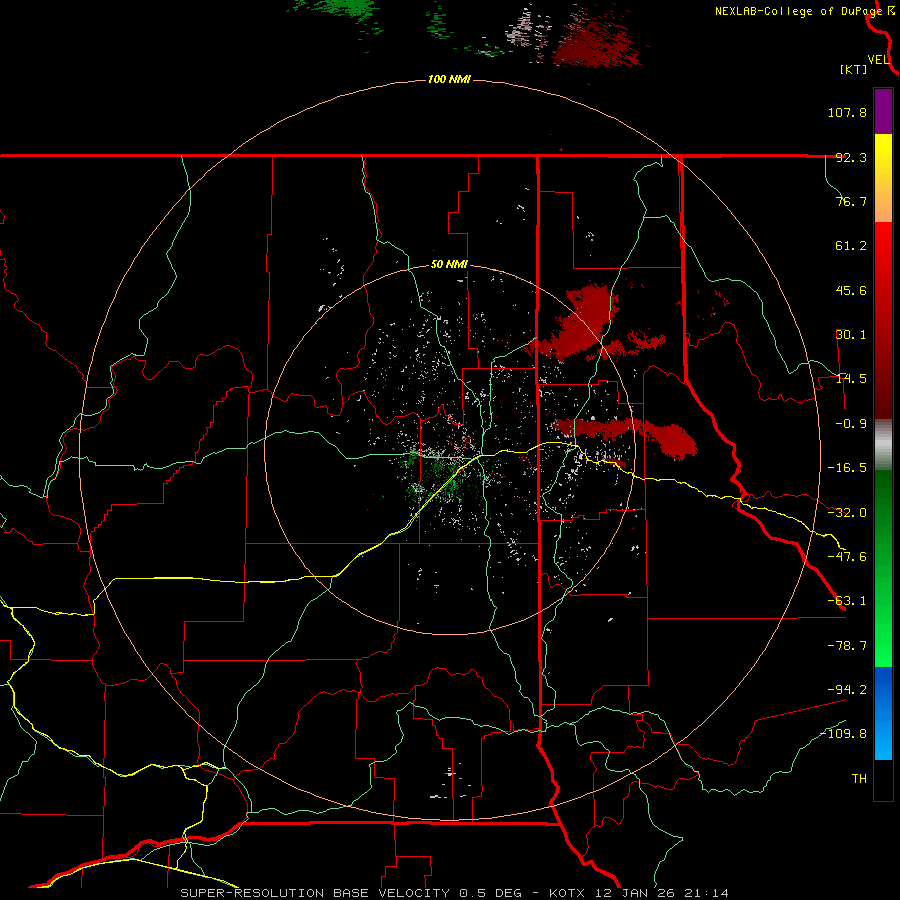Viewport: 900px width, 900px height.
Task: Click the -109.8 scale value
Action: click(x=843, y=734)
